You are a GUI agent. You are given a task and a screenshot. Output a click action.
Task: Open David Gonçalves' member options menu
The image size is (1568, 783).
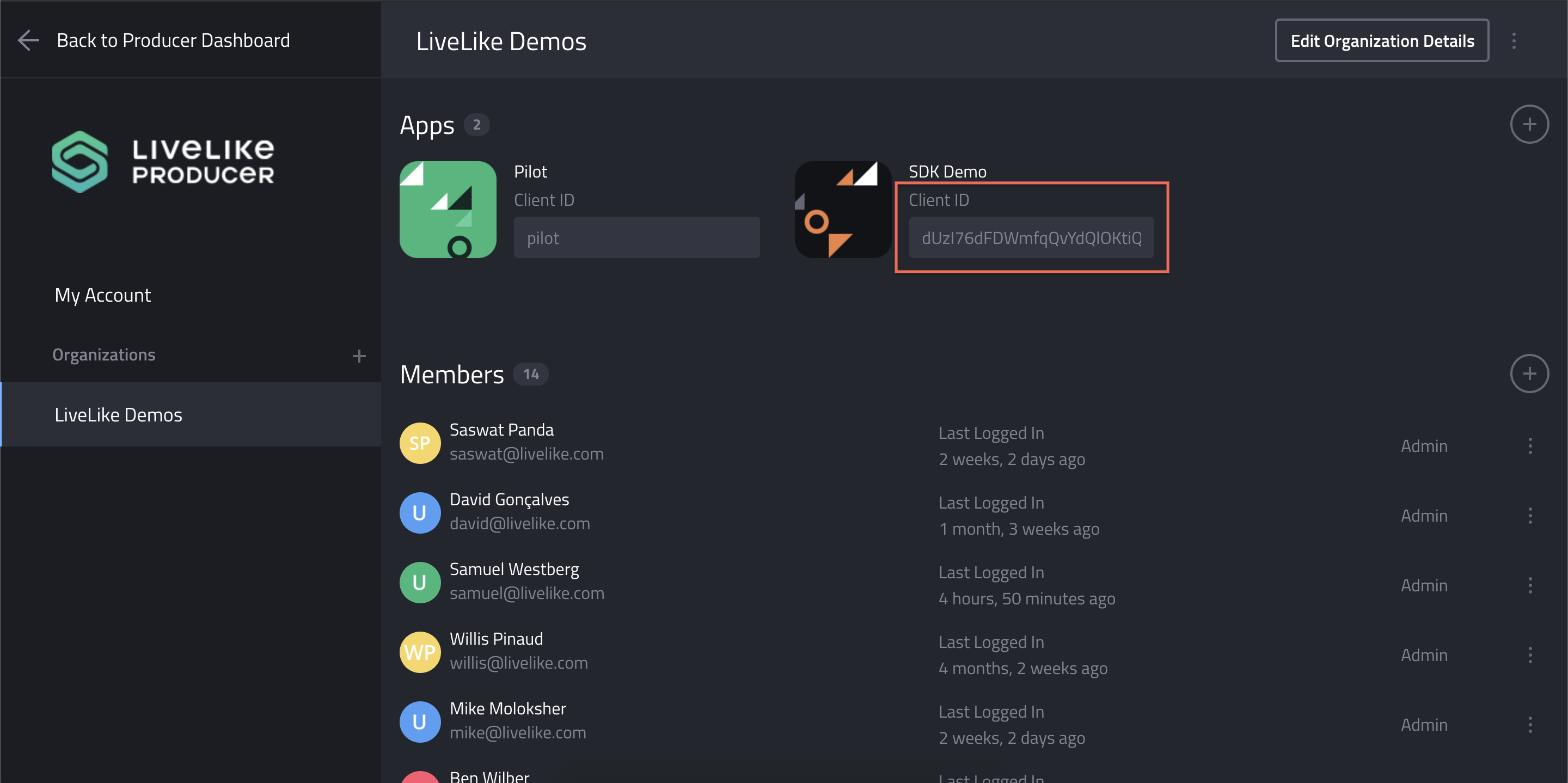click(1530, 516)
